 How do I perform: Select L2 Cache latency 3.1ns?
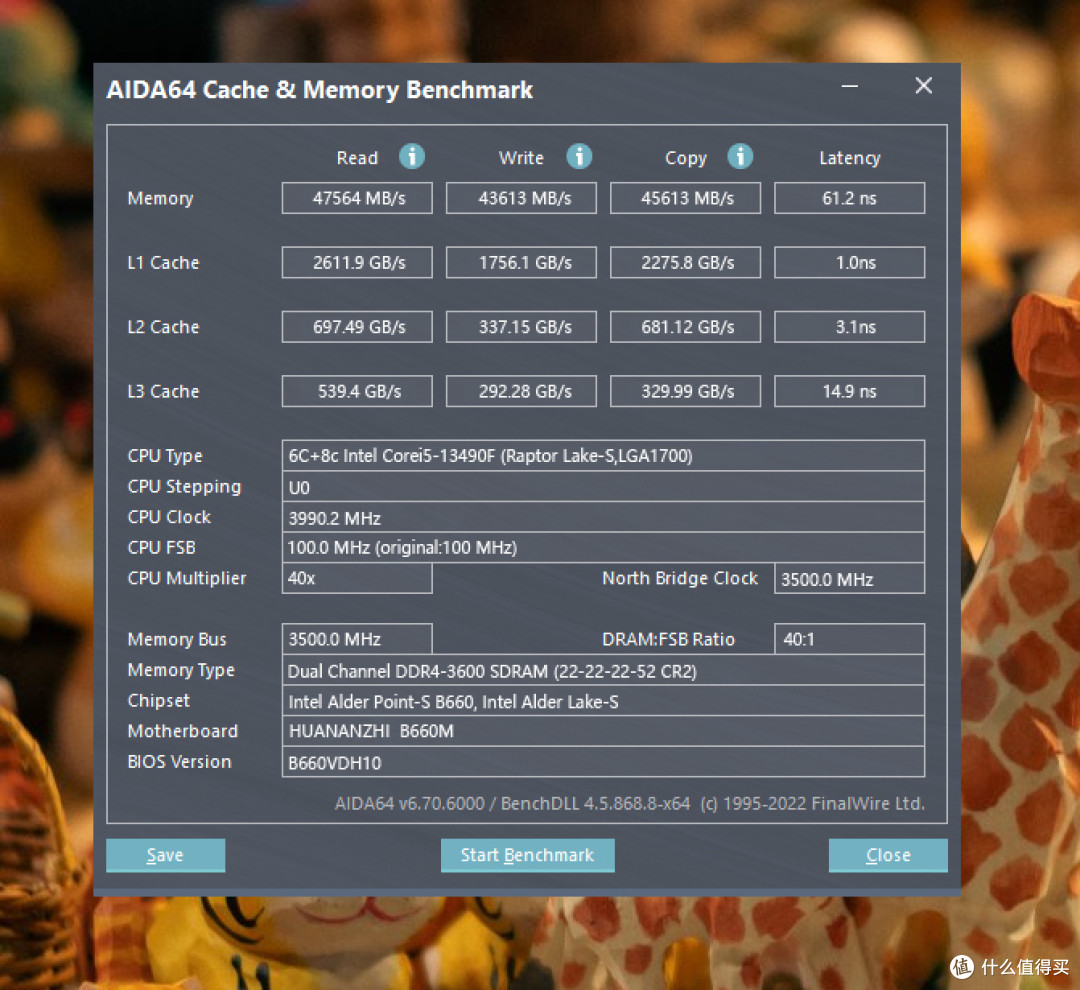tap(849, 327)
